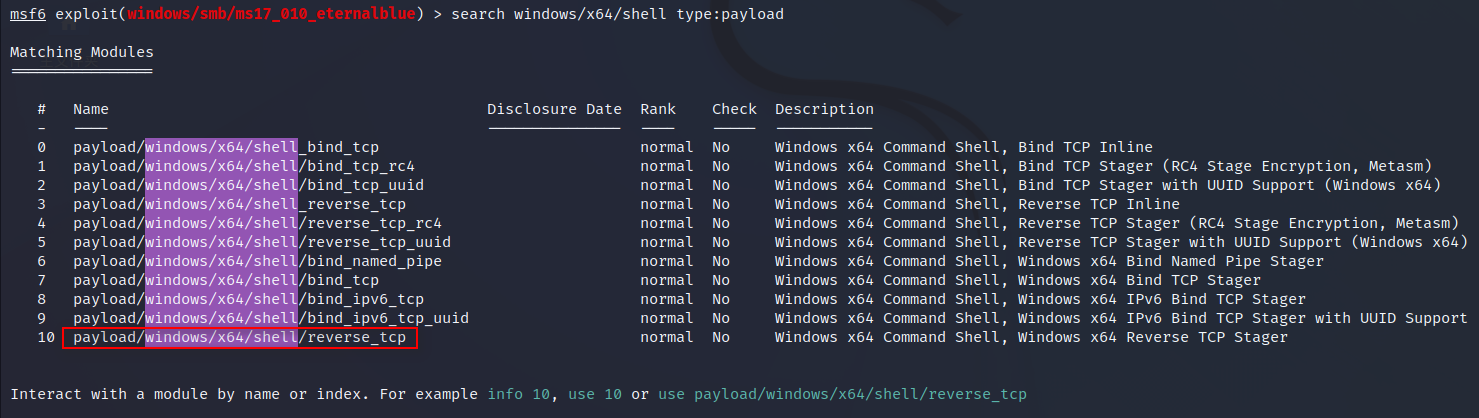Select payload/windows/x64/shell/bind_named_pipe module name
The width and height of the screenshot is (1479, 418).
[x=257, y=261]
